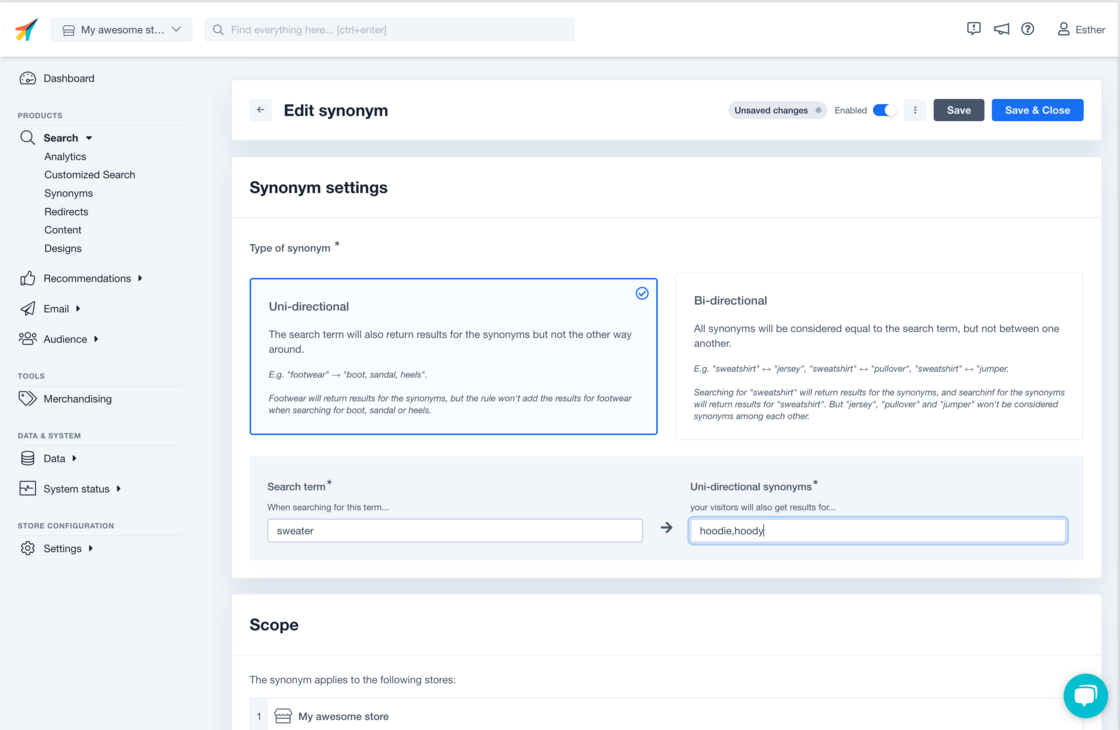1120x730 pixels.
Task: Open the My awesome store switcher dropdown
Action: (121, 29)
